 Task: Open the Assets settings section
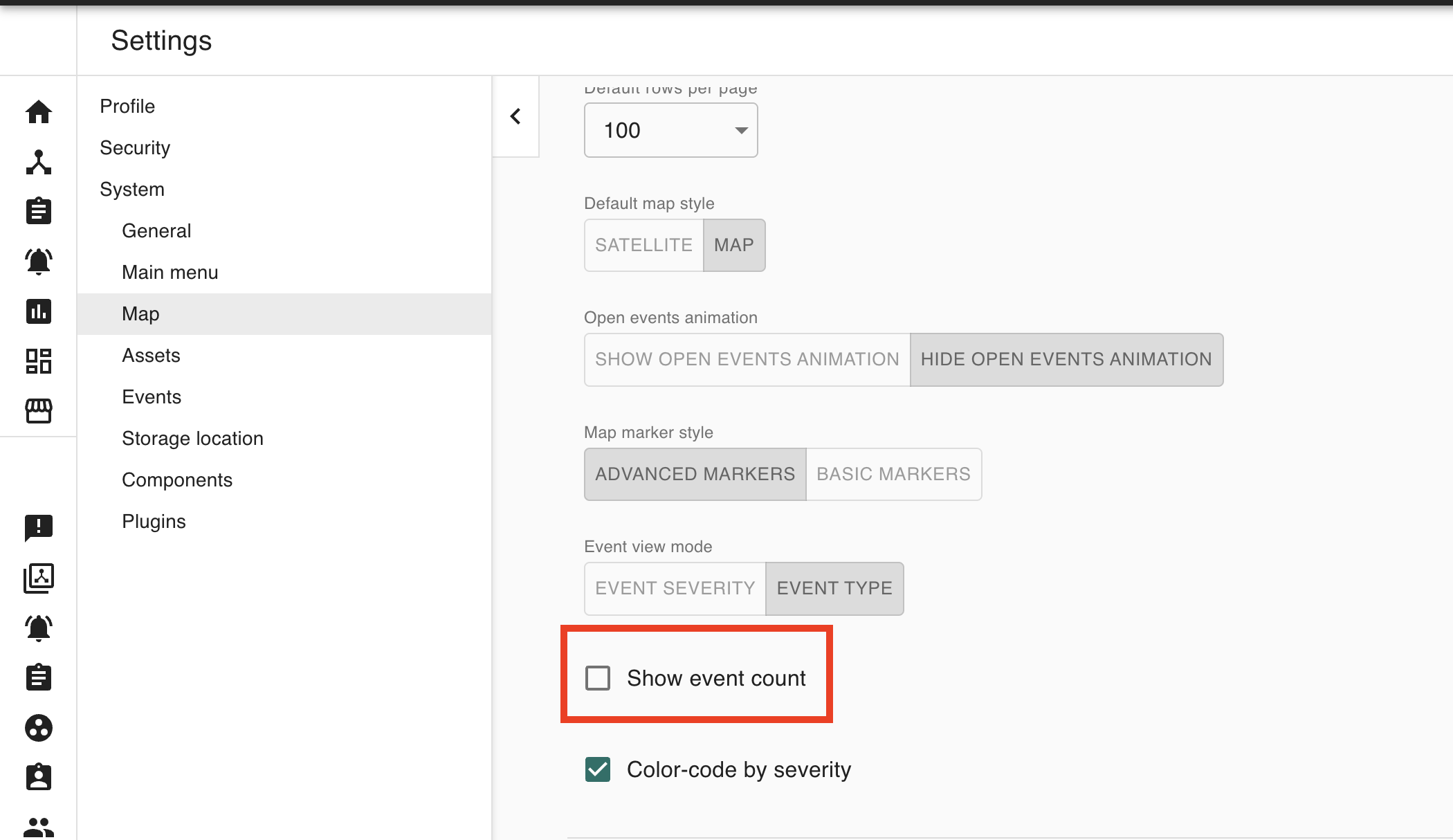151,355
